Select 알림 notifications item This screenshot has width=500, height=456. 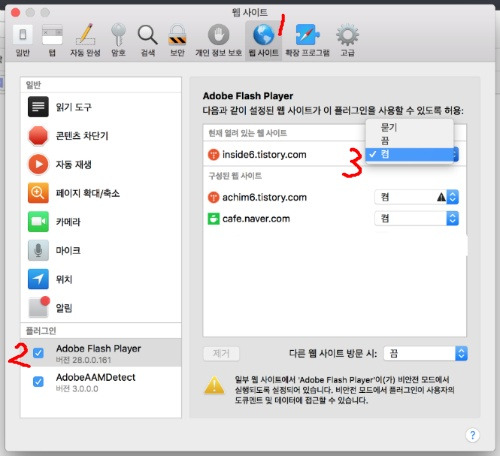pyautogui.click(x=101, y=308)
